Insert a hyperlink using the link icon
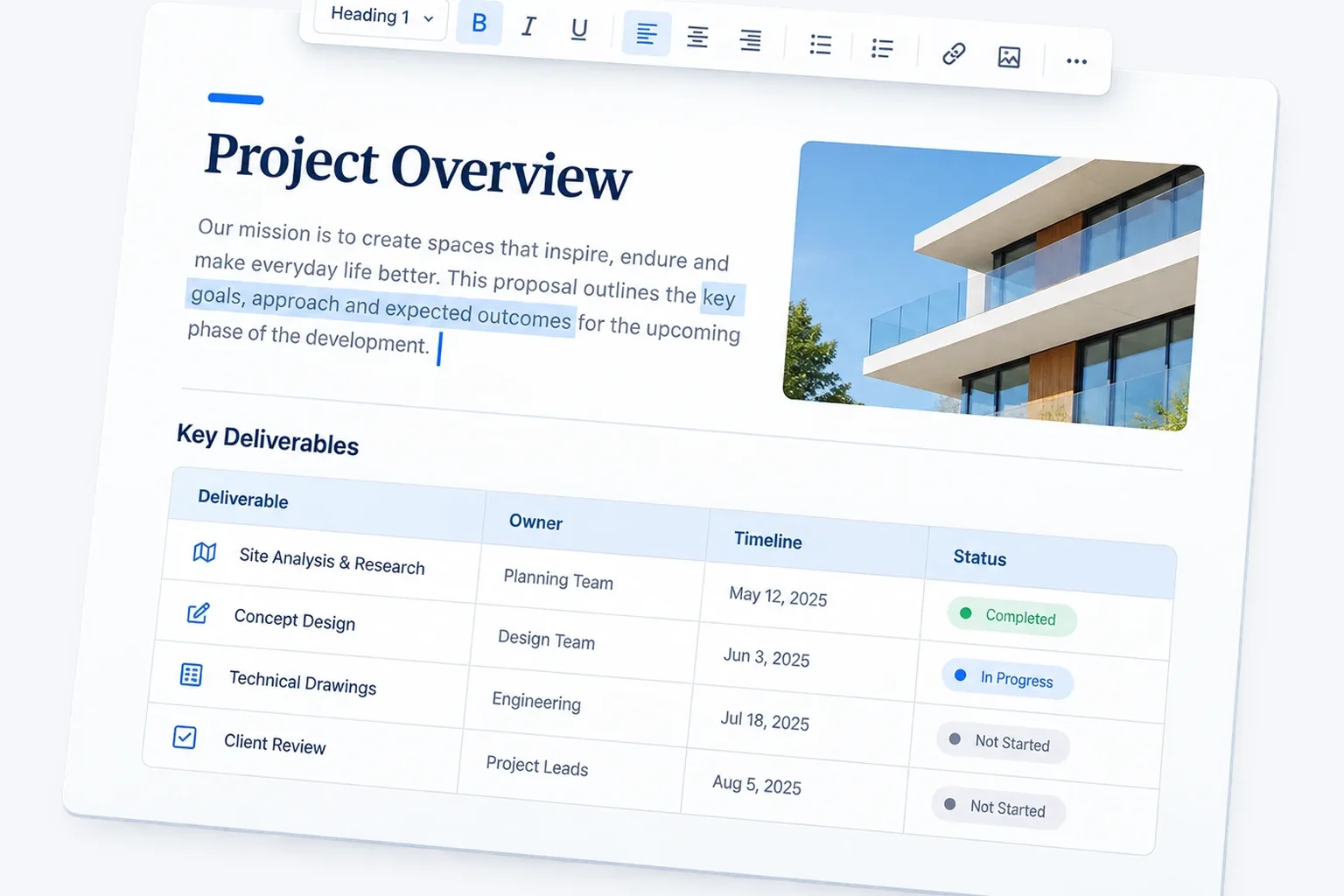1344x896 pixels. (954, 53)
